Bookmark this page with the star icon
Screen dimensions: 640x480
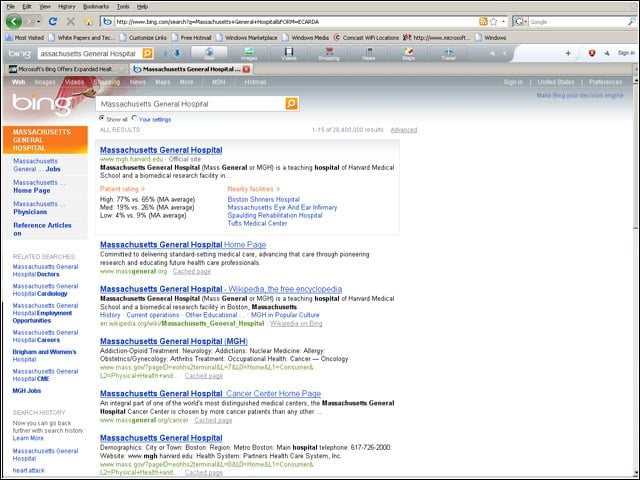pos(493,21)
